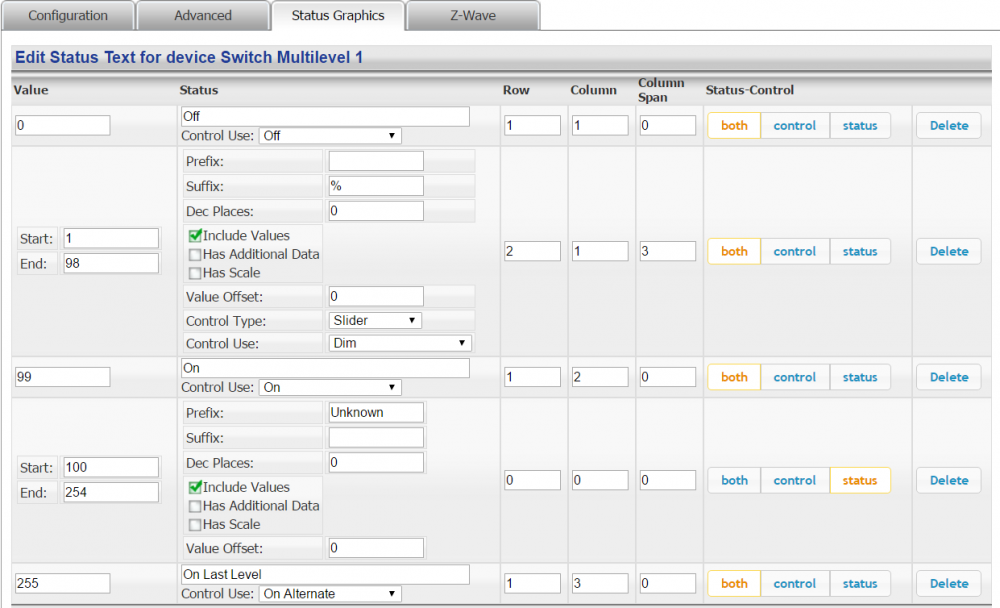1000x608 pixels.
Task: Delete the value 0 Off status row
Action: click(949, 126)
